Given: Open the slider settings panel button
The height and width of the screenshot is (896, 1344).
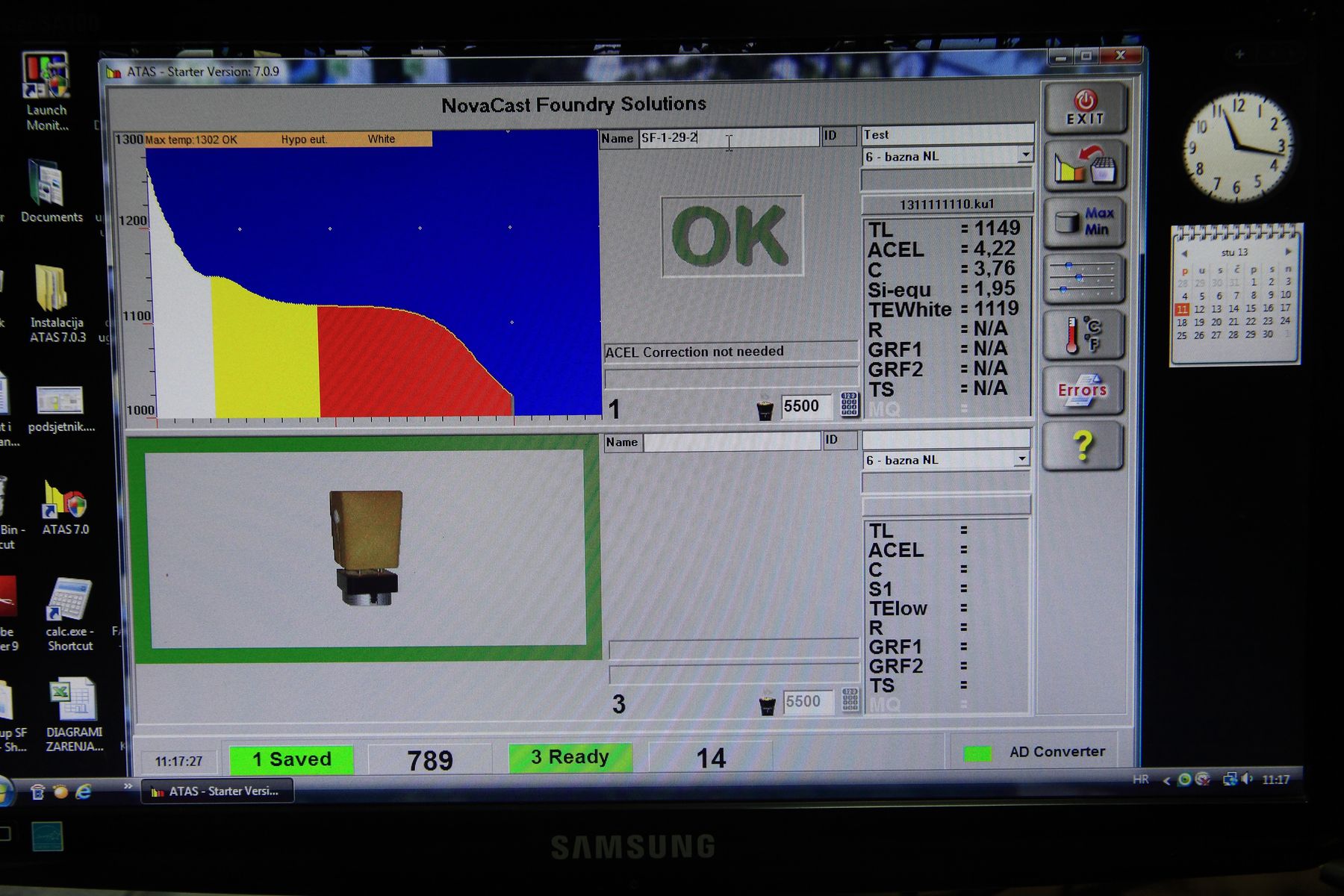Looking at the screenshot, I should [x=1084, y=278].
